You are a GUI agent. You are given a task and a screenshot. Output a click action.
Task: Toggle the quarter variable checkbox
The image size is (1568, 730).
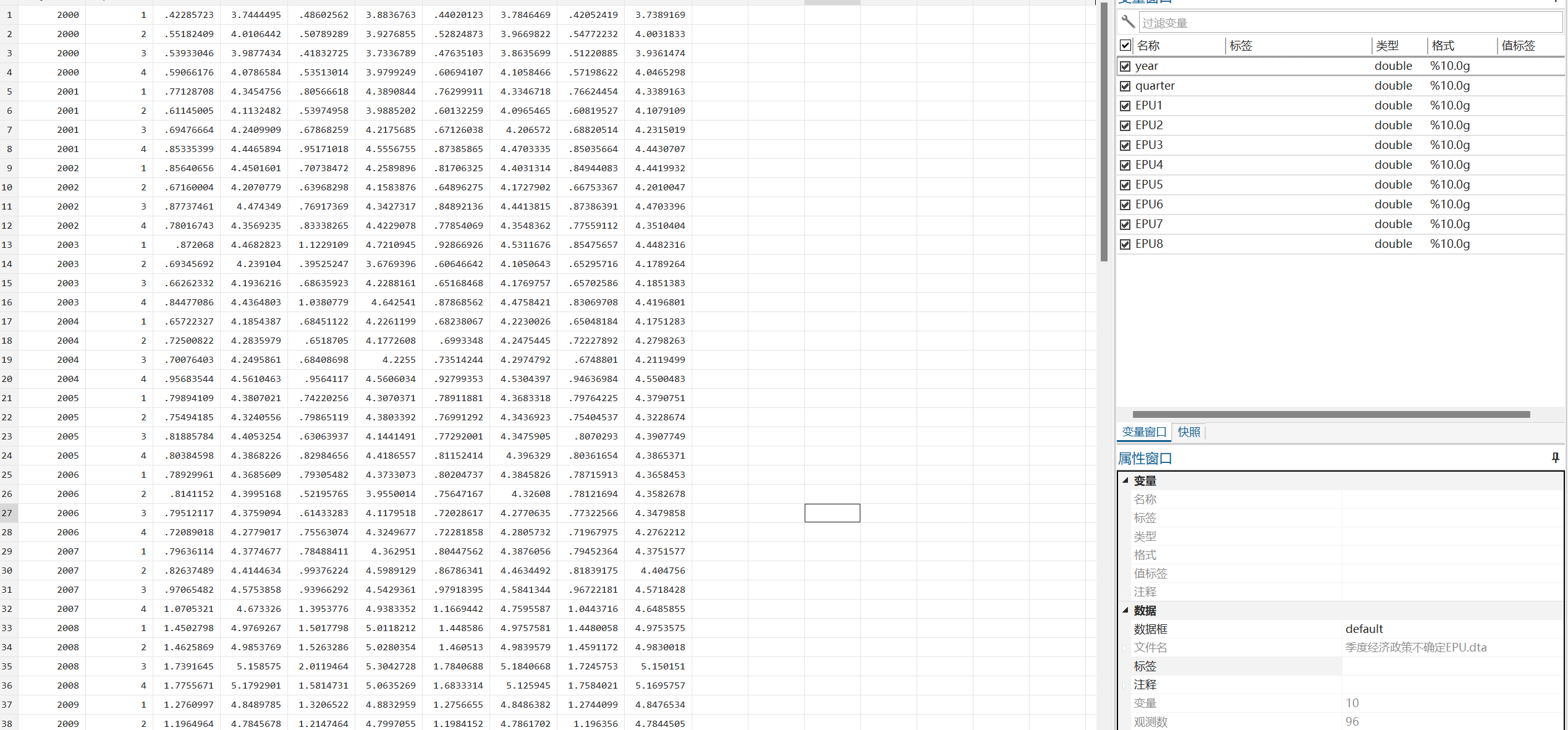coord(1125,86)
